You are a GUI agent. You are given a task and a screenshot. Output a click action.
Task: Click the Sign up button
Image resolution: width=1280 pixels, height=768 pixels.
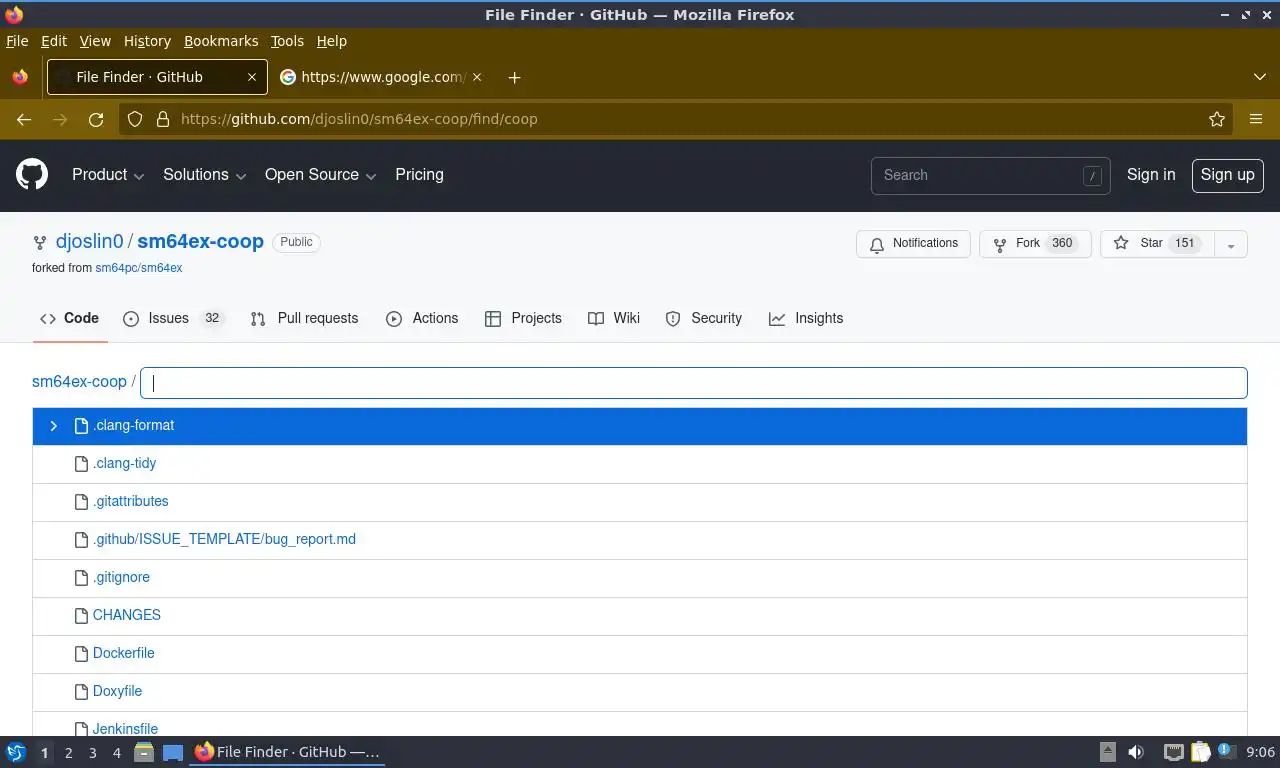click(x=1227, y=175)
